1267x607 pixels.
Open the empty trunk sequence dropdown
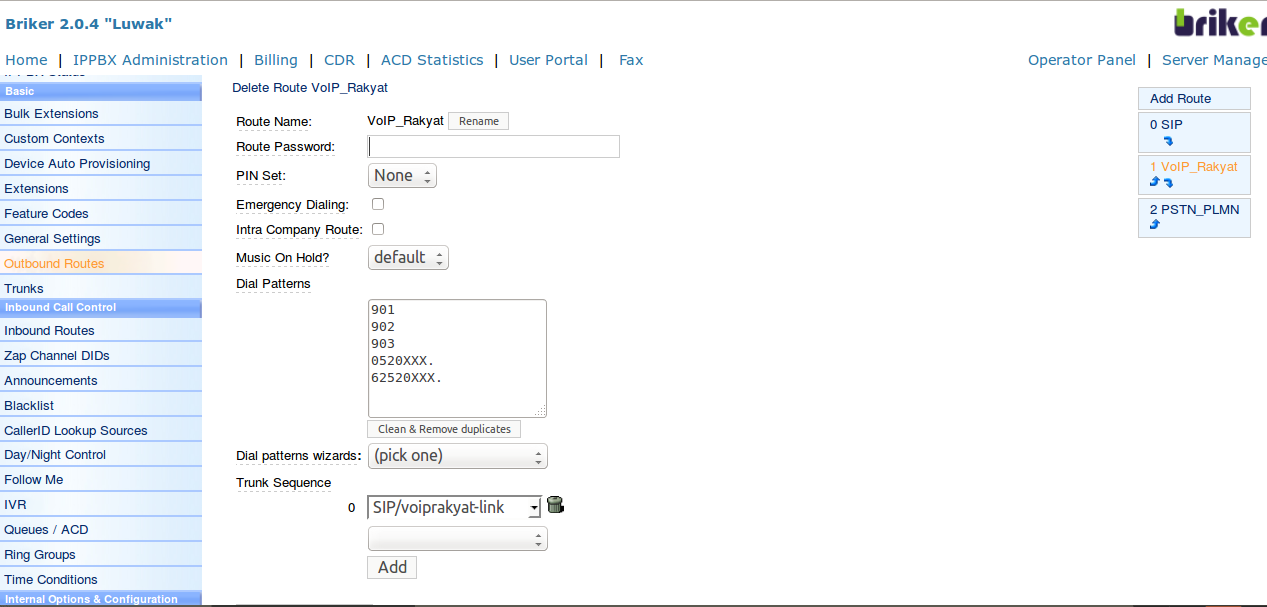pyautogui.click(x=458, y=539)
